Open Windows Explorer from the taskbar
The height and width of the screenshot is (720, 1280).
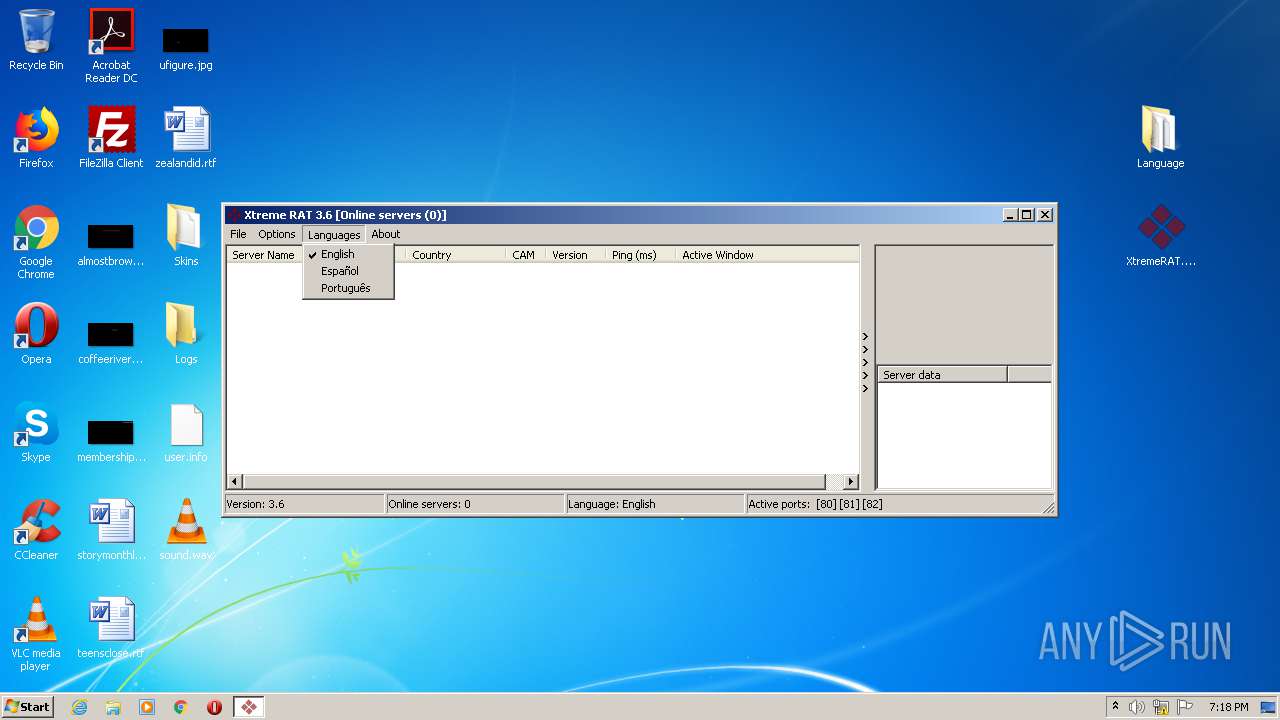pyautogui.click(x=113, y=707)
